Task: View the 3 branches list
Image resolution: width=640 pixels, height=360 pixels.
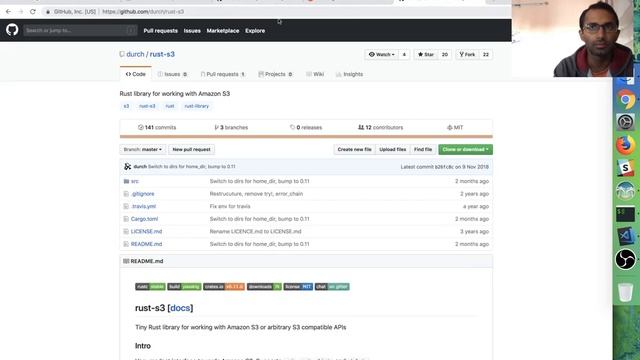Action: click(231, 127)
